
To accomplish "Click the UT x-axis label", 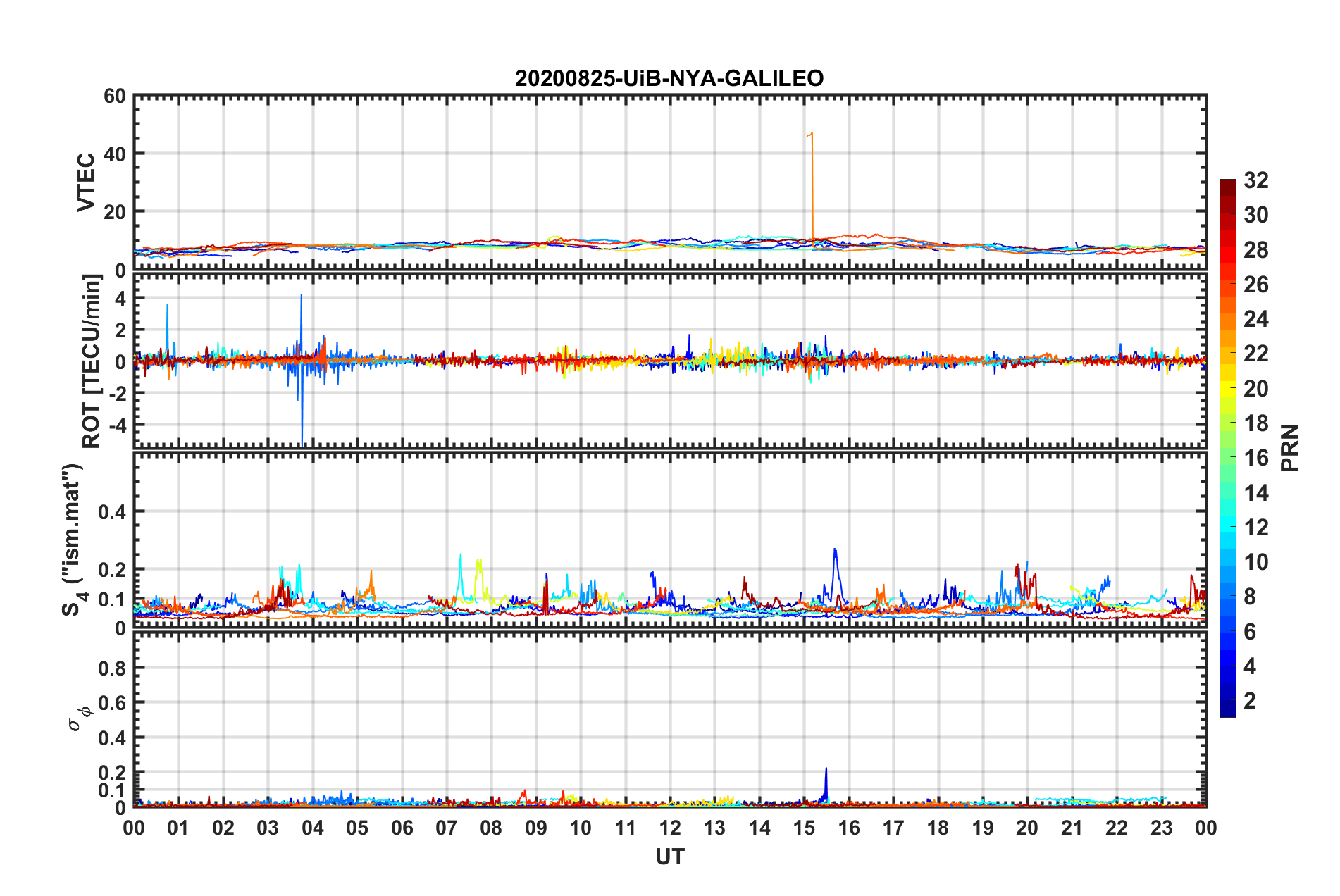I will 670,857.
